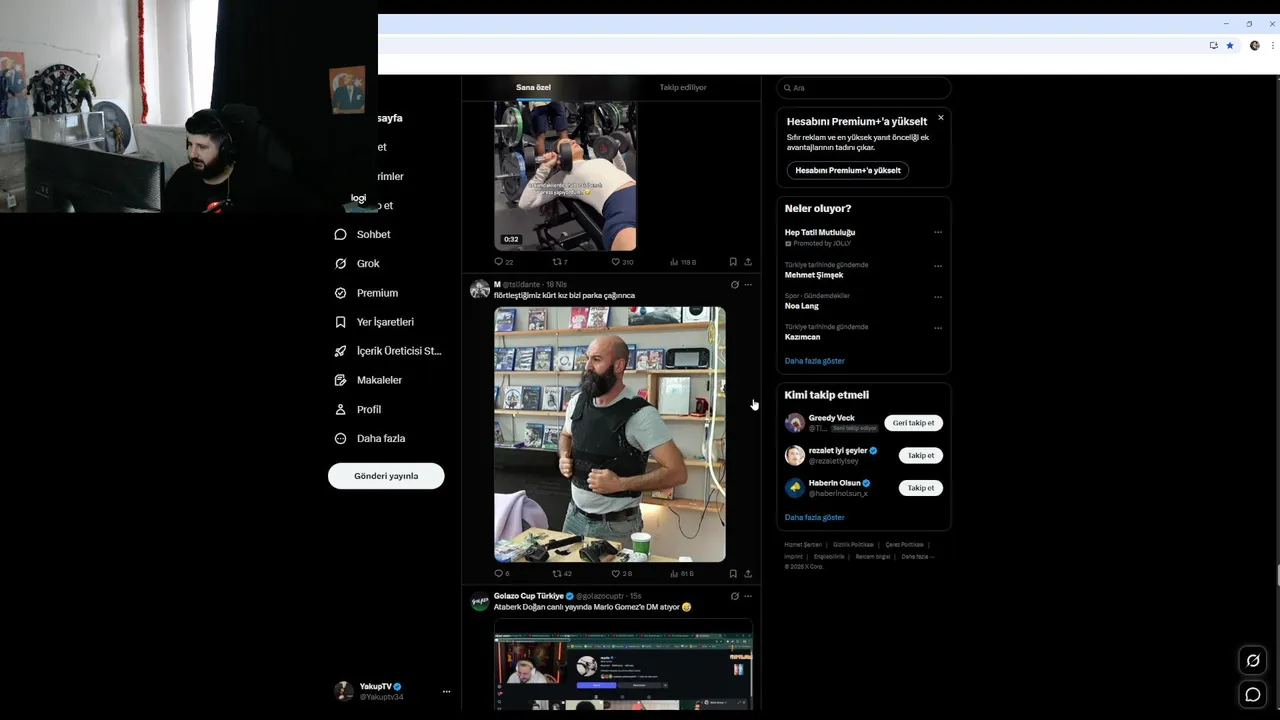View analytics of gym video post
The image size is (1280, 720).
click(x=682, y=262)
